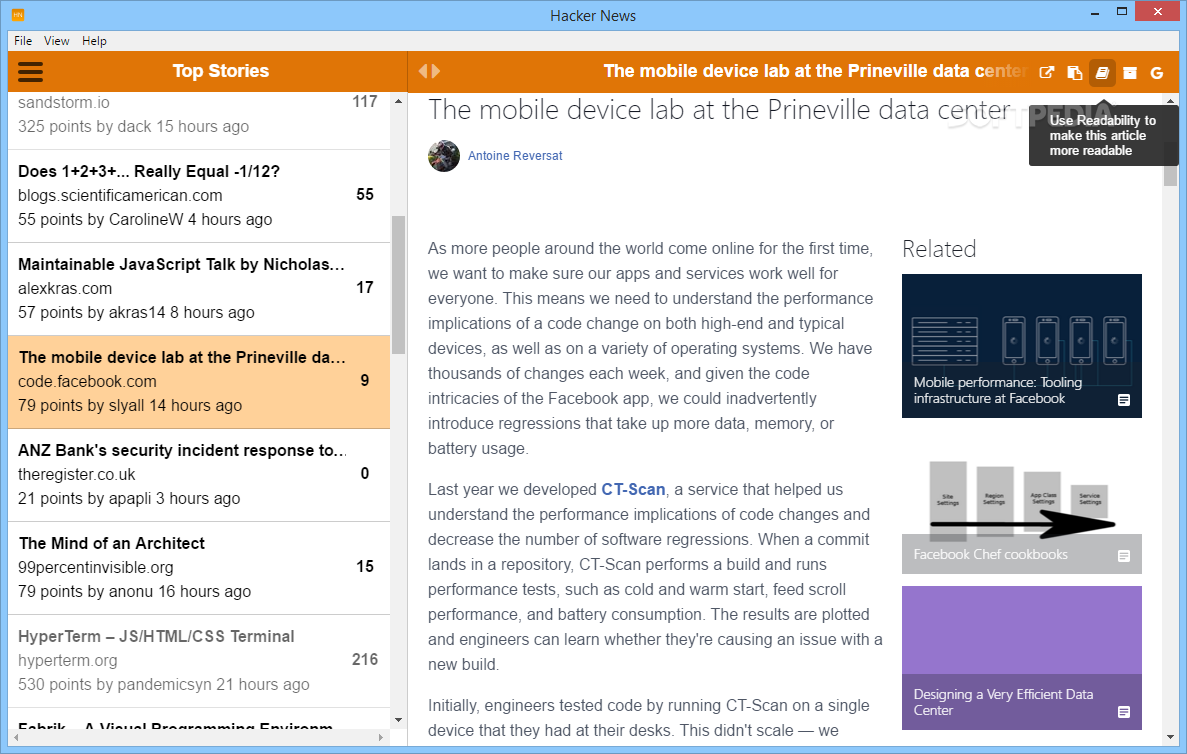The image size is (1187, 754).
Task: Click the blogs.scientificamerican.com domain text
Action: 120,195
